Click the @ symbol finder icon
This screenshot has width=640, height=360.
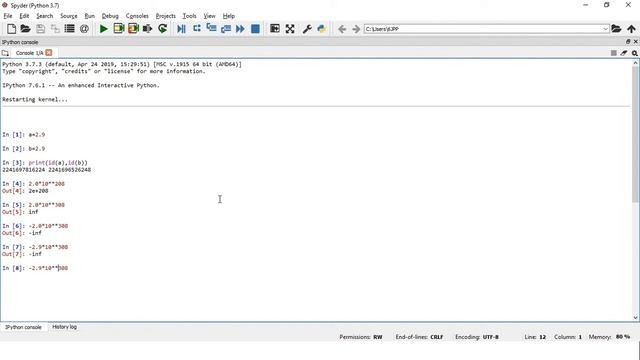[x=84, y=29]
